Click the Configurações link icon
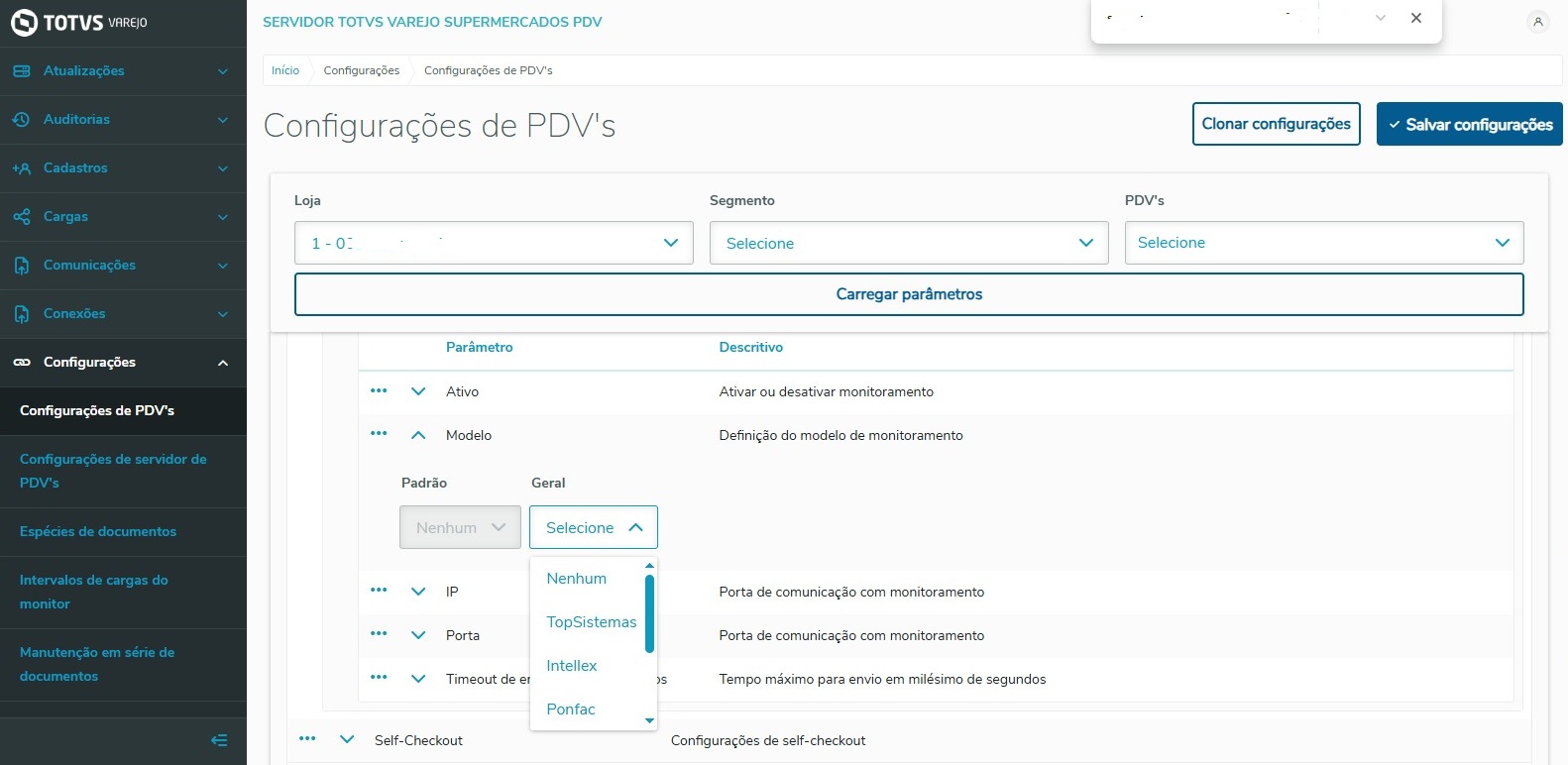 (22, 363)
